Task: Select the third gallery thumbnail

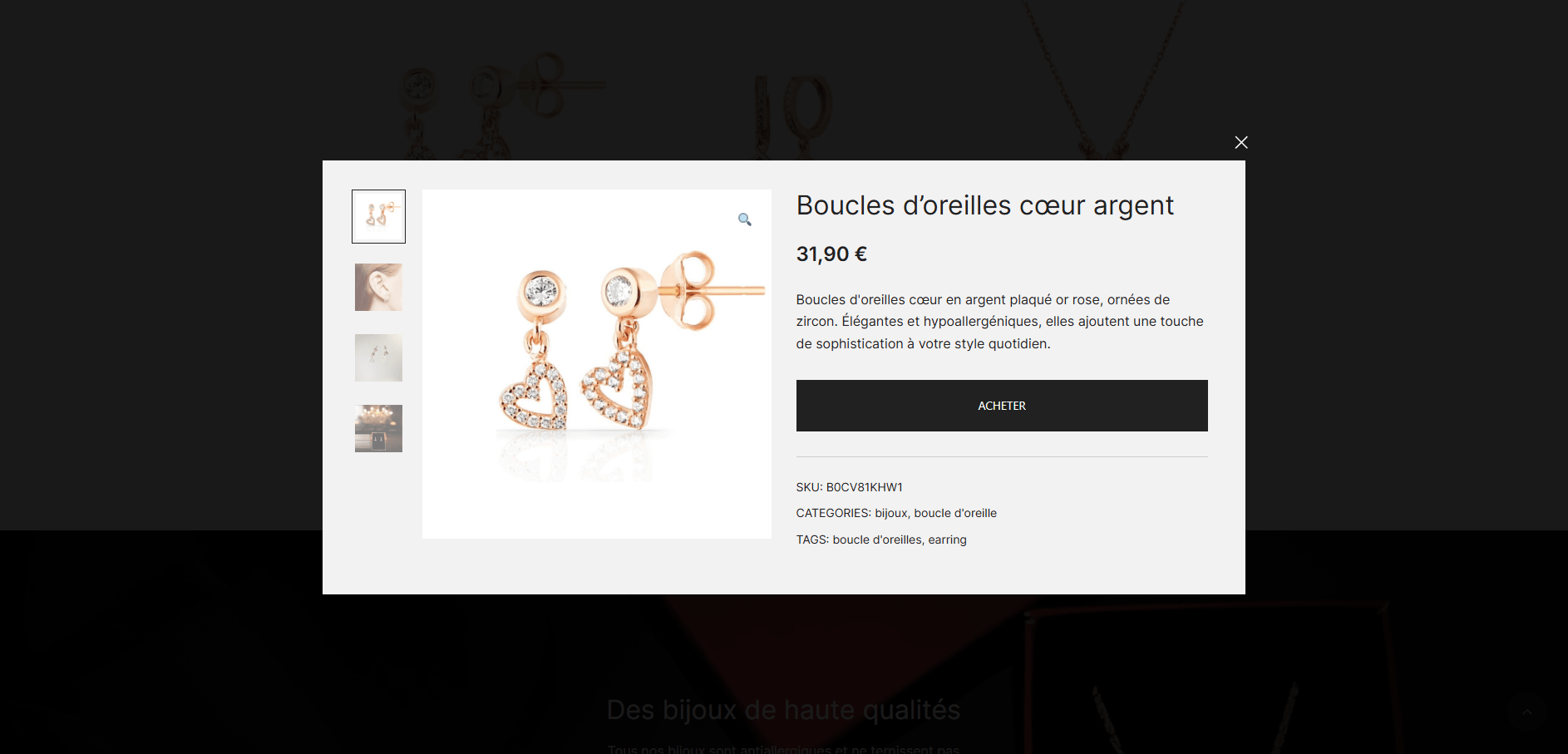Action: [378, 357]
